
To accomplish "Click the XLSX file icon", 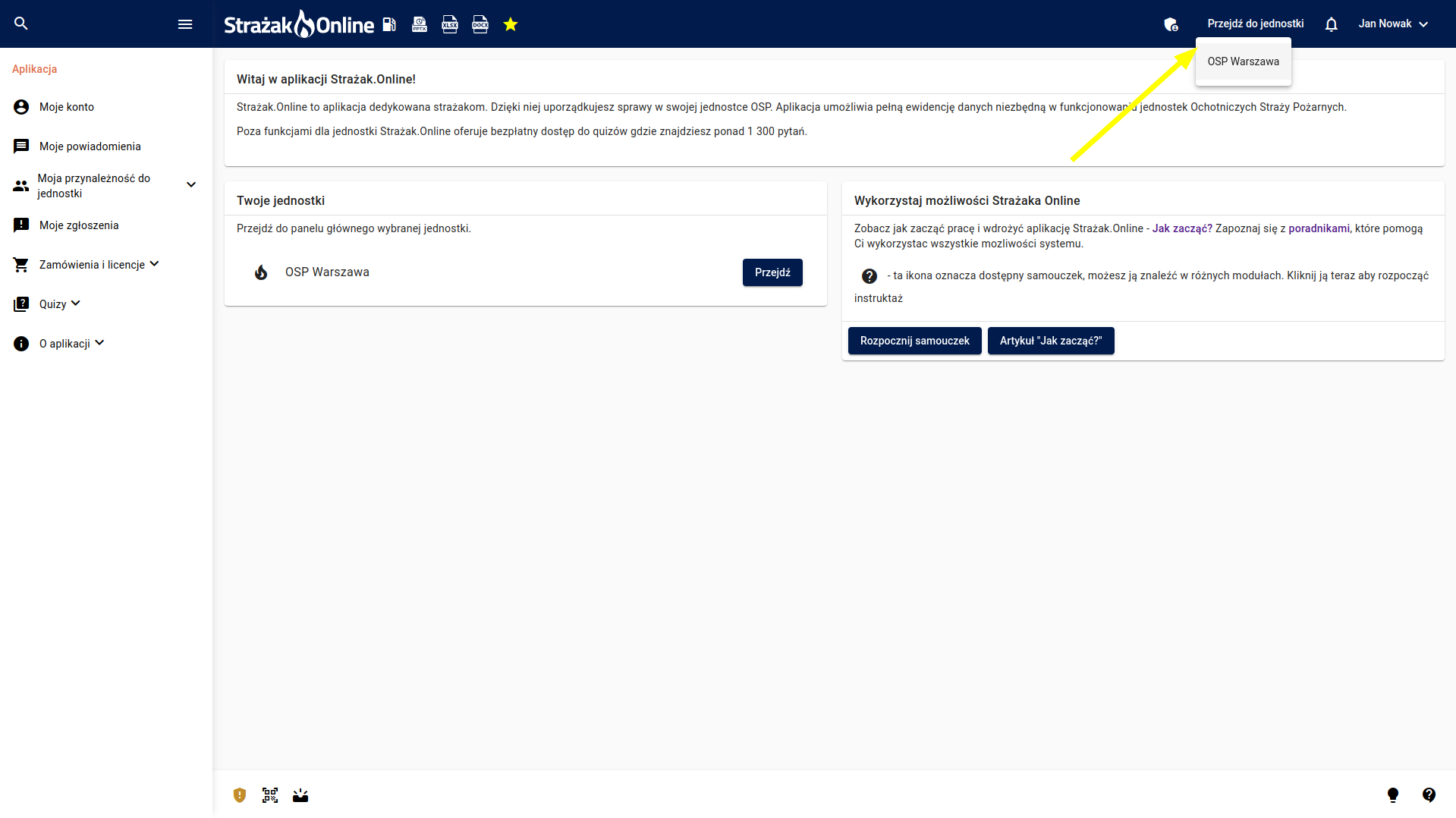I will point(450,24).
